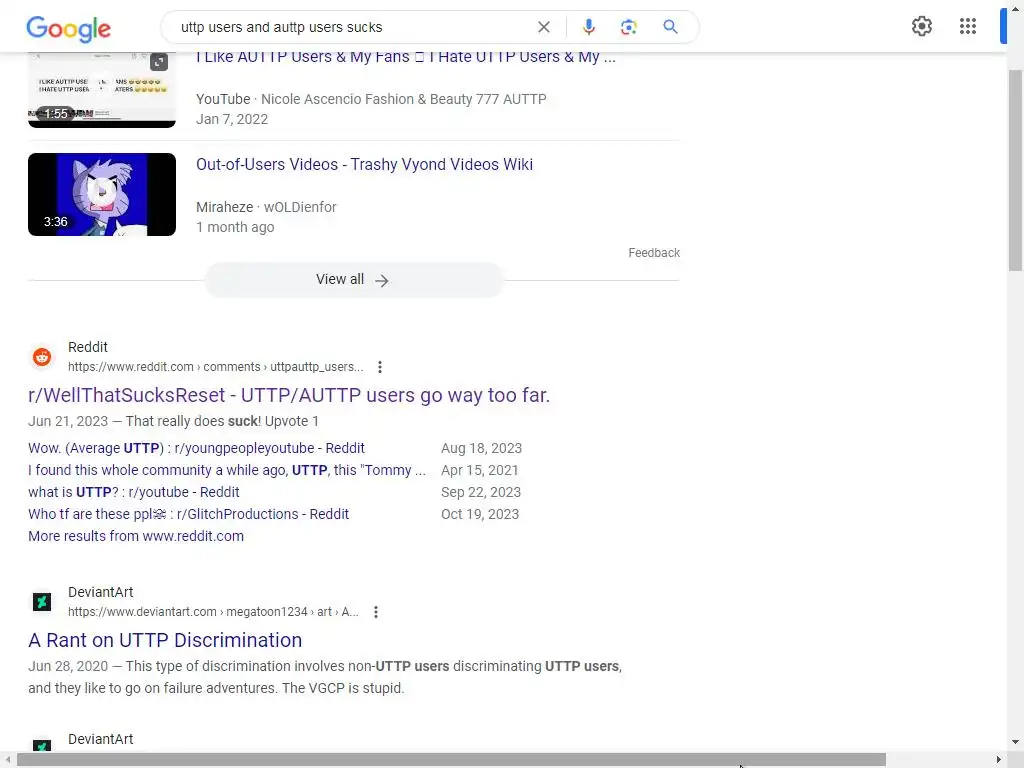Open 'r/WellThatSucksReset - UTTP/AUTTP users go way too far'
Viewport: 1024px width, 768px height.
click(x=289, y=395)
